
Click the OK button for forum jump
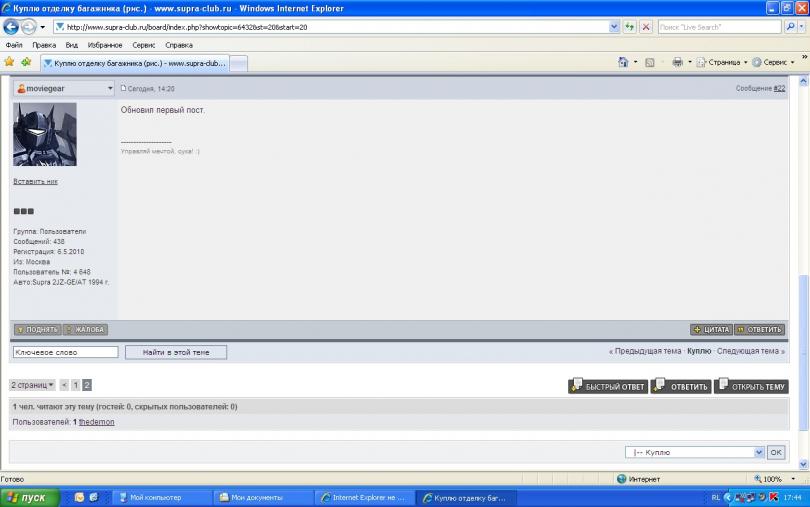click(776, 452)
